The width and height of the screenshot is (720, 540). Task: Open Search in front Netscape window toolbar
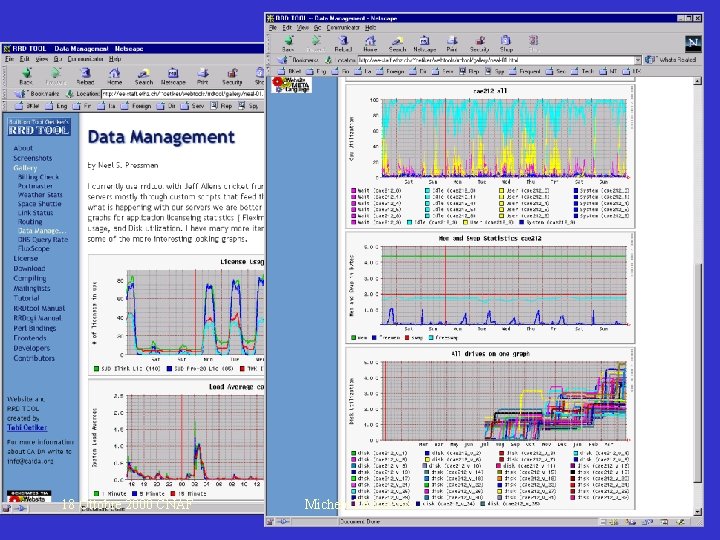point(397,44)
